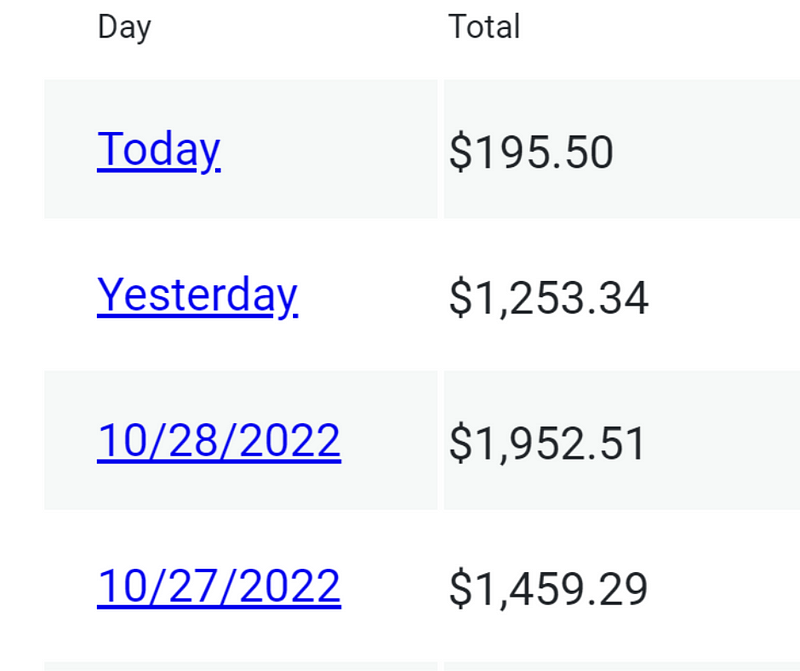Open the 10/28/2022 day link

tap(219, 440)
